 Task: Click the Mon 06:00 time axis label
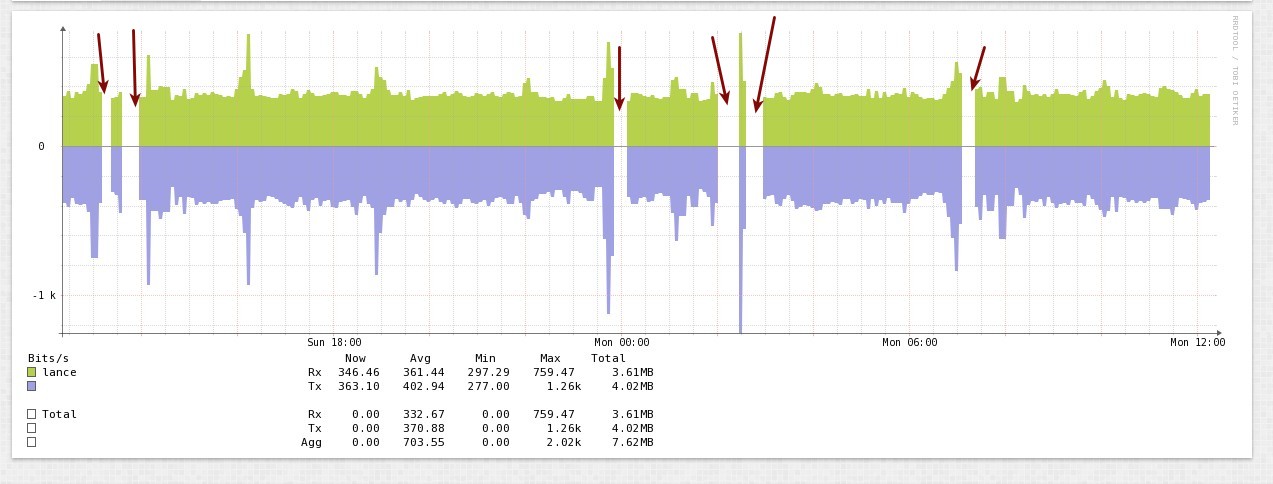(909, 342)
